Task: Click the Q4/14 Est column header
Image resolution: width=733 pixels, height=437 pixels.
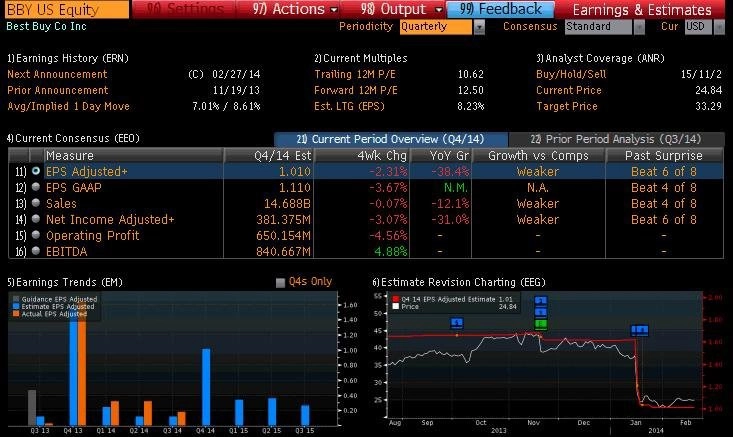Action: pos(269,156)
